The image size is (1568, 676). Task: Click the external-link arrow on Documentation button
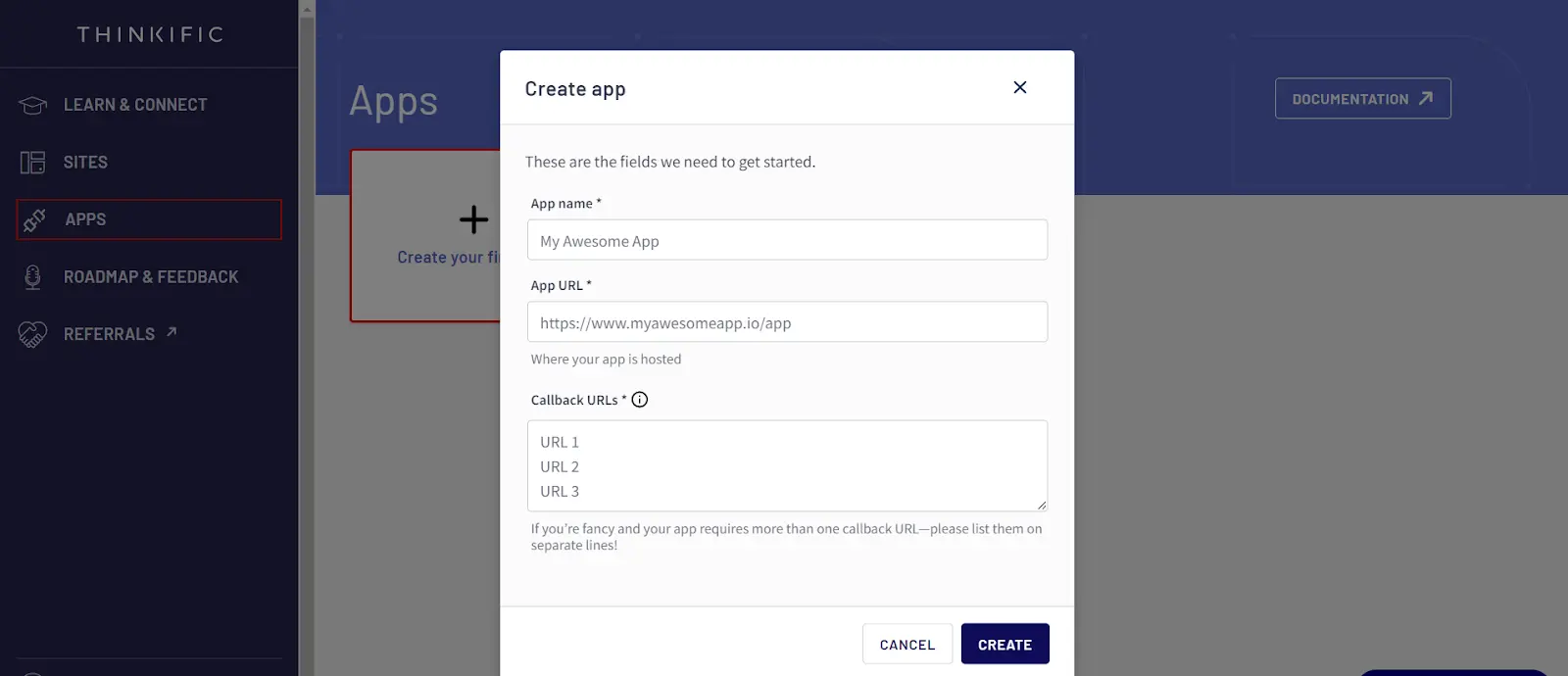(x=1426, y=98)
